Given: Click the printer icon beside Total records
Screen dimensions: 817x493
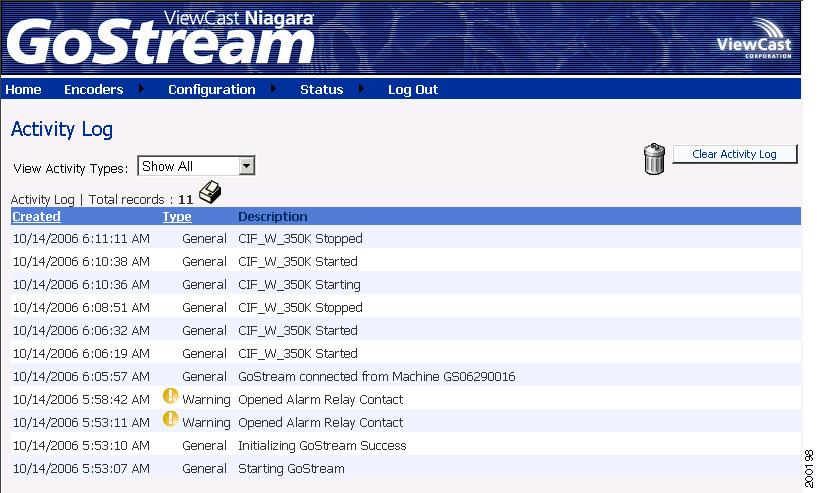Looking at the screenshot, I should 211,192.
